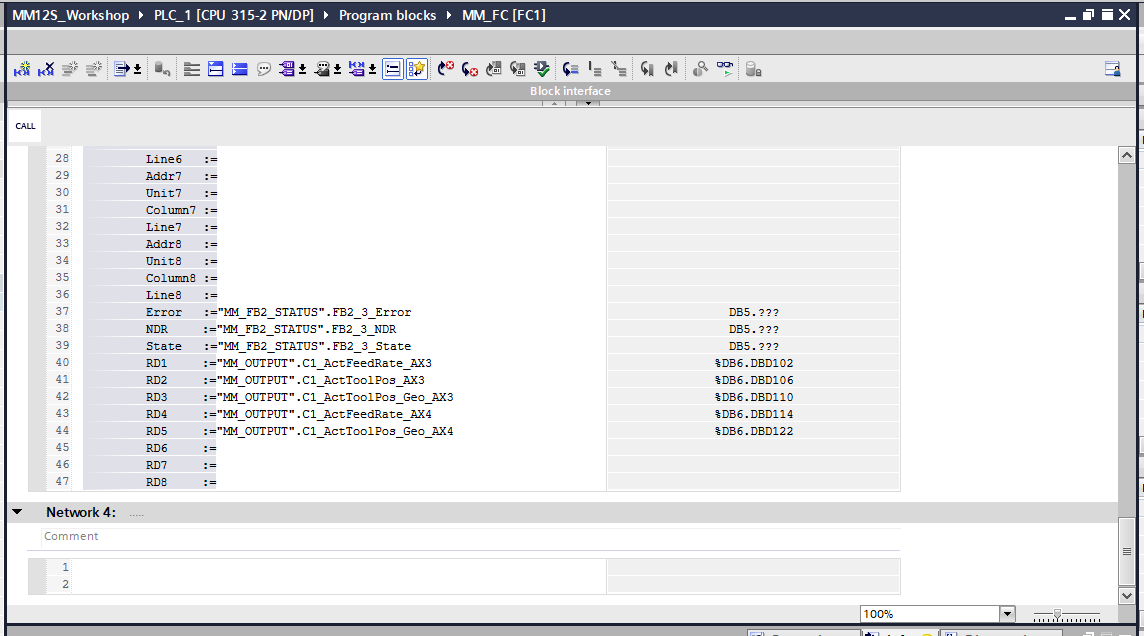Click "MM_FB2_STATUS".FB2_3_State on line 39
This screenshot has height=636, width=1144.
(314, 346)
